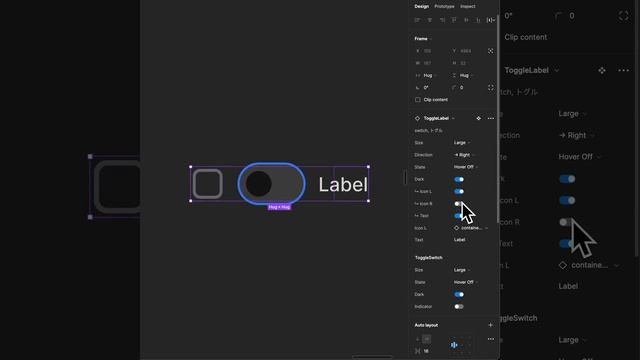Toggle the Indicator switch

(x=459, y=307)
